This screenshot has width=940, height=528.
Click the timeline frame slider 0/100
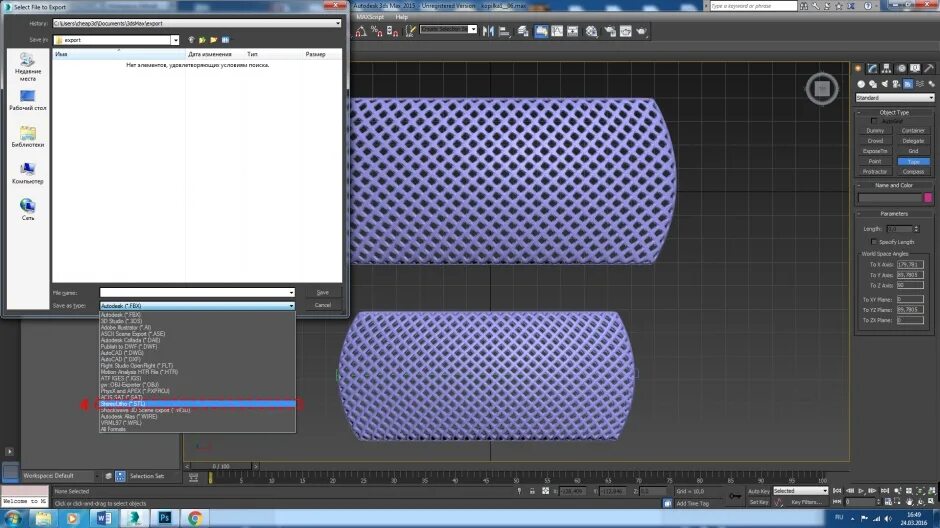point(221,466)
